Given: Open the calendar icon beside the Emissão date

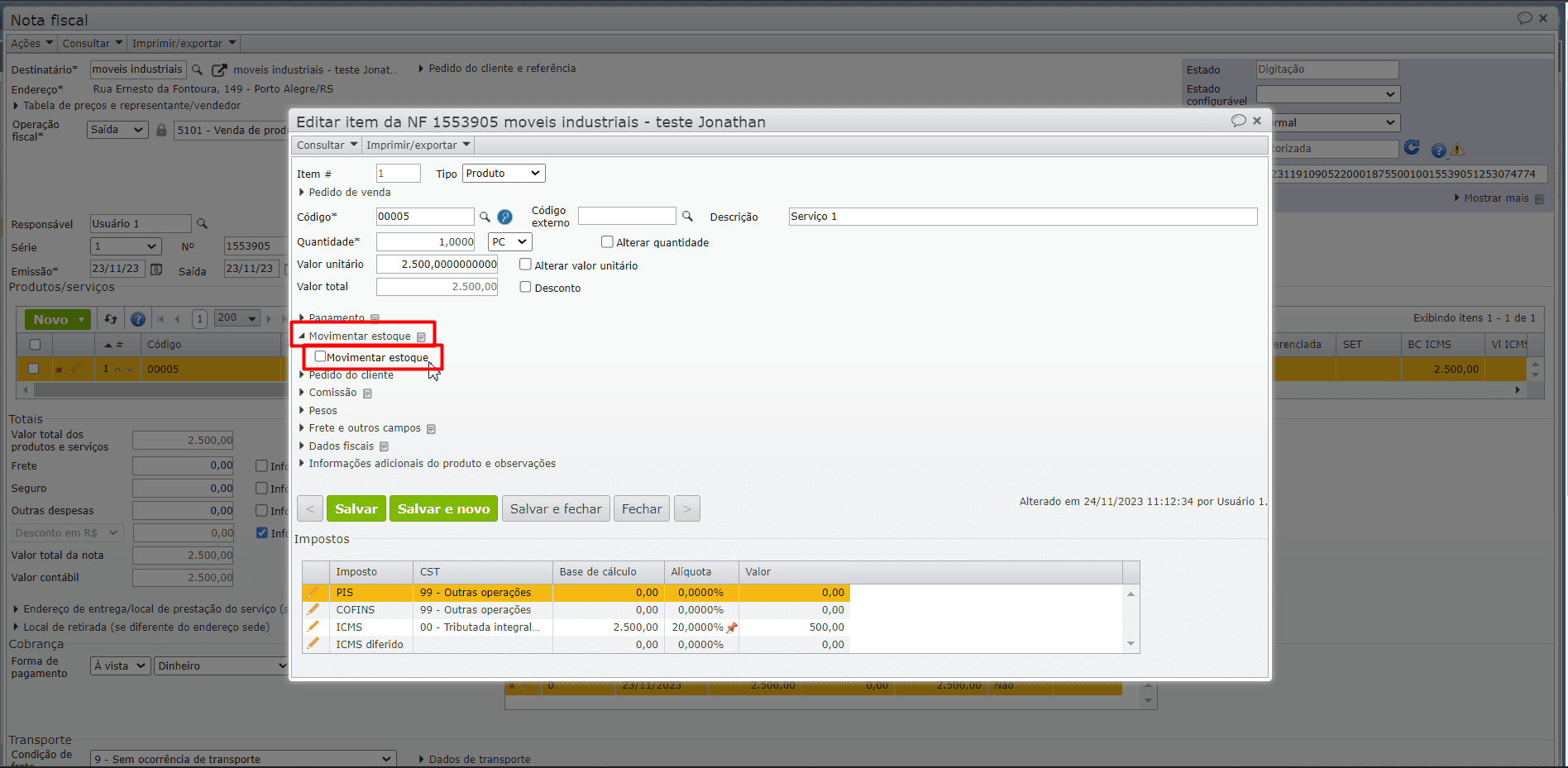Looking at the screenshot, I should tap(156, 270).
